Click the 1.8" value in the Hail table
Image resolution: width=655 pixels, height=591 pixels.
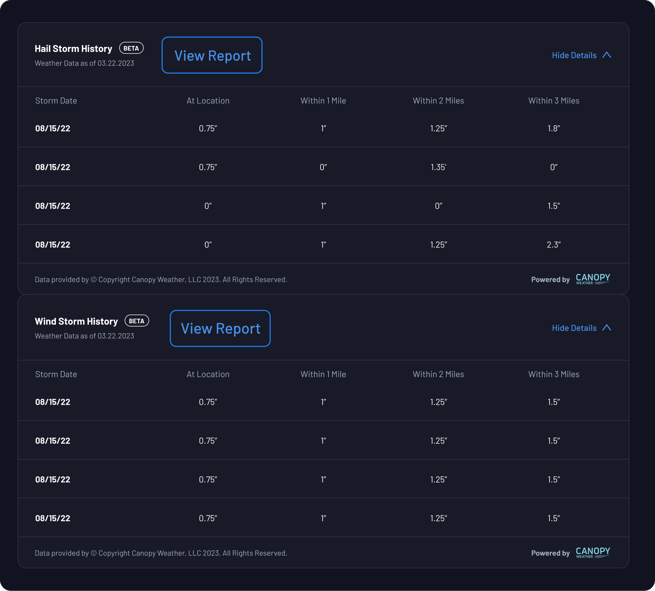(x=554, y=128)
